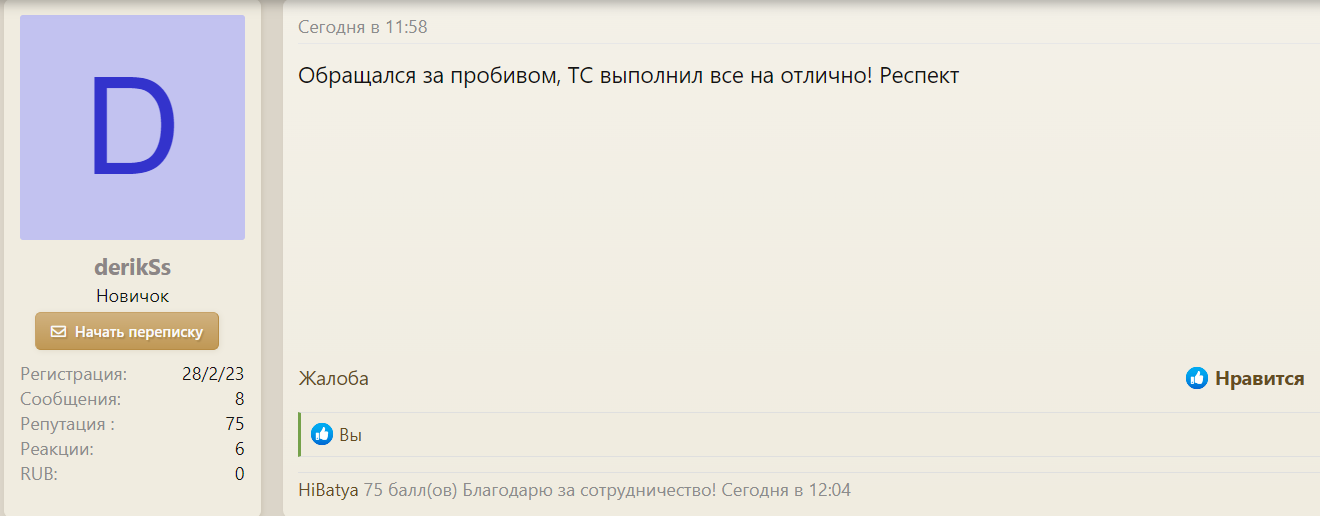
Task: Open HiBatya's profile link
Action: coord(328,491)
